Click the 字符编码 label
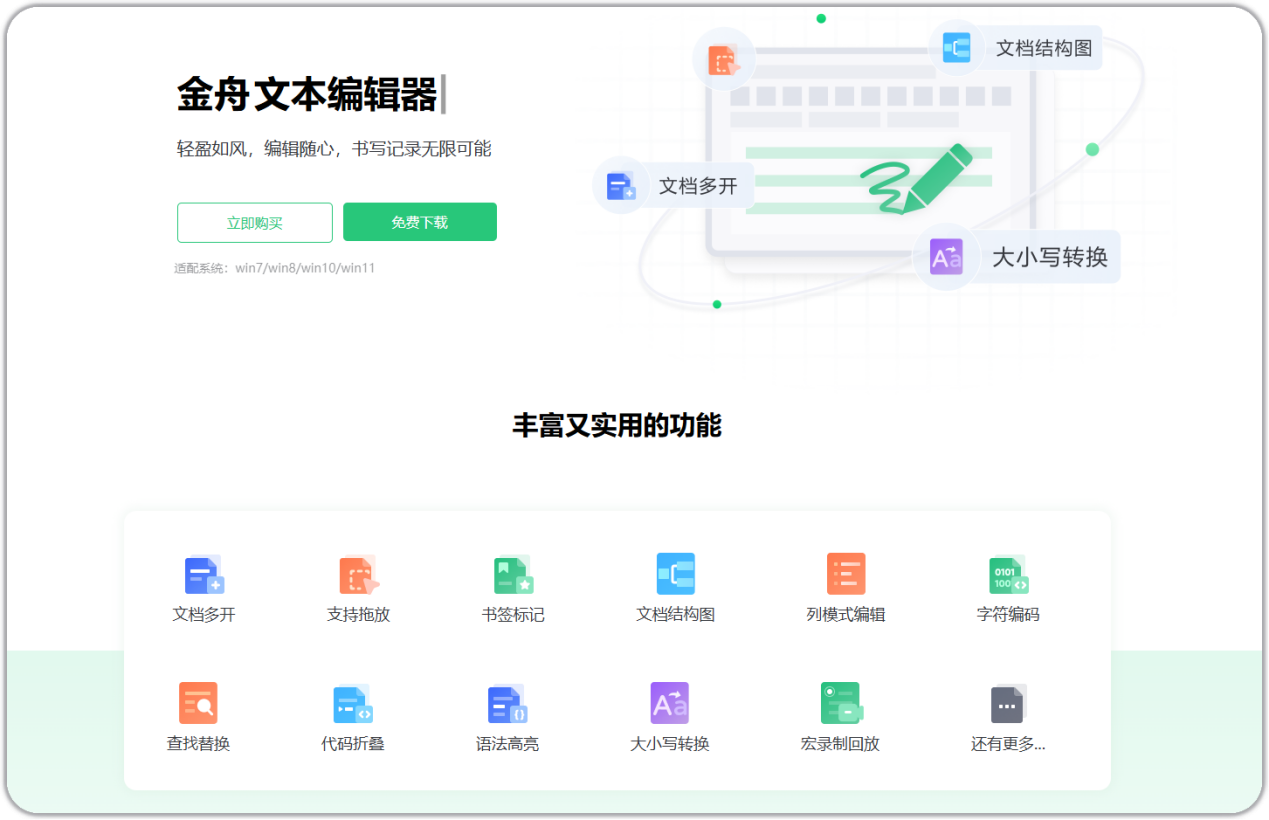Screen dimensions: 1269x820 (x=1008, y=614)
